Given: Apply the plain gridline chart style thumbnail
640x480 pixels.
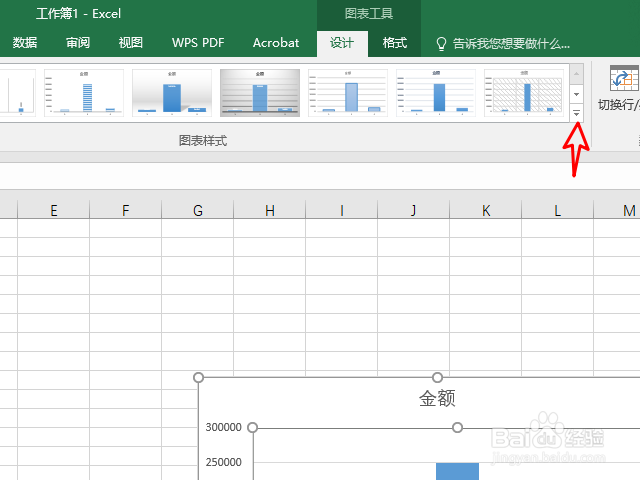Looking at the screenshot, I should (x=436, y=93).
